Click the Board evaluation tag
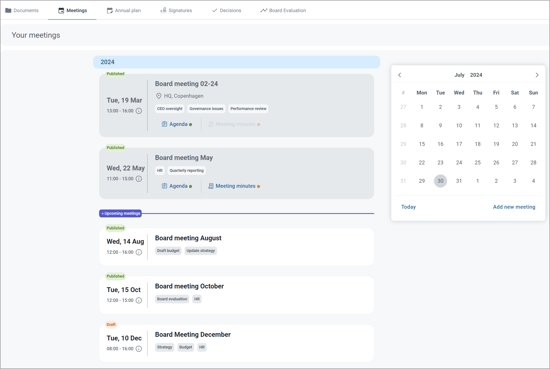 (172, 299)
